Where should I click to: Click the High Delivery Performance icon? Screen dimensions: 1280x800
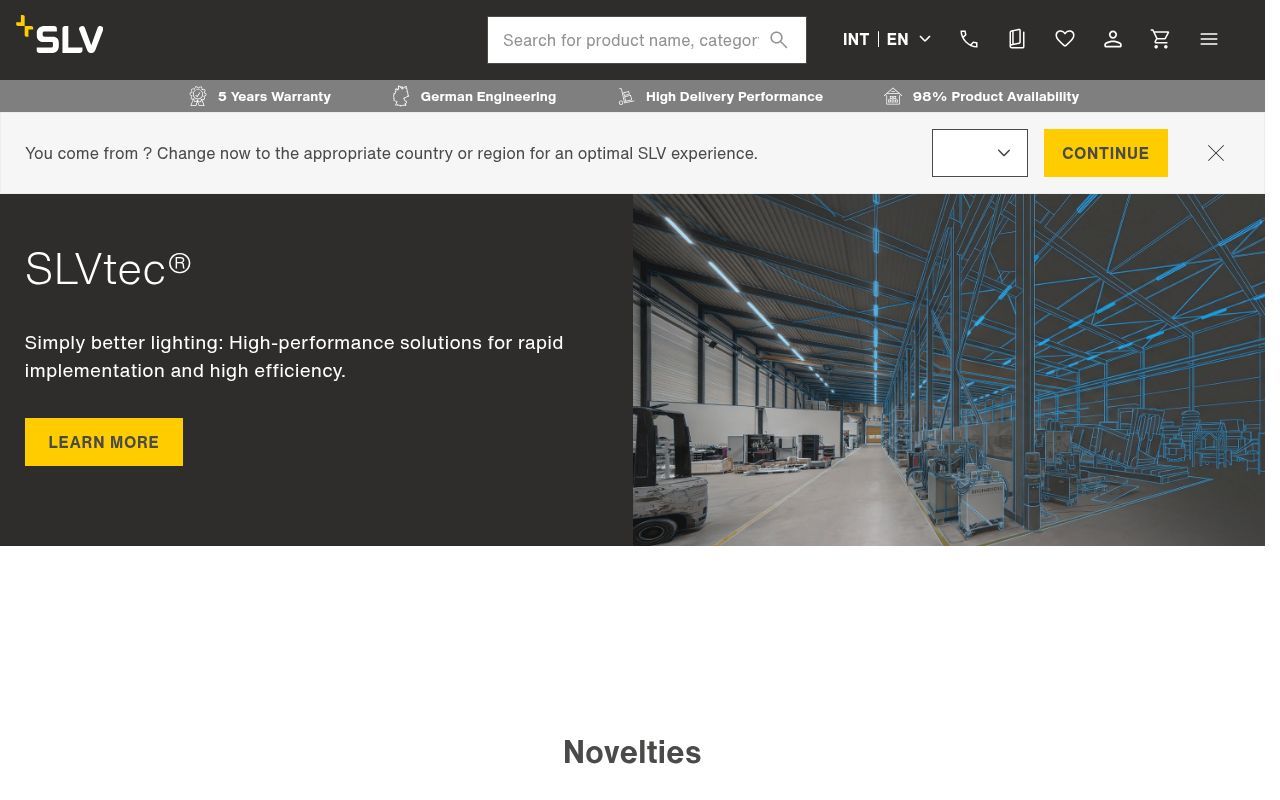point(626,96)
